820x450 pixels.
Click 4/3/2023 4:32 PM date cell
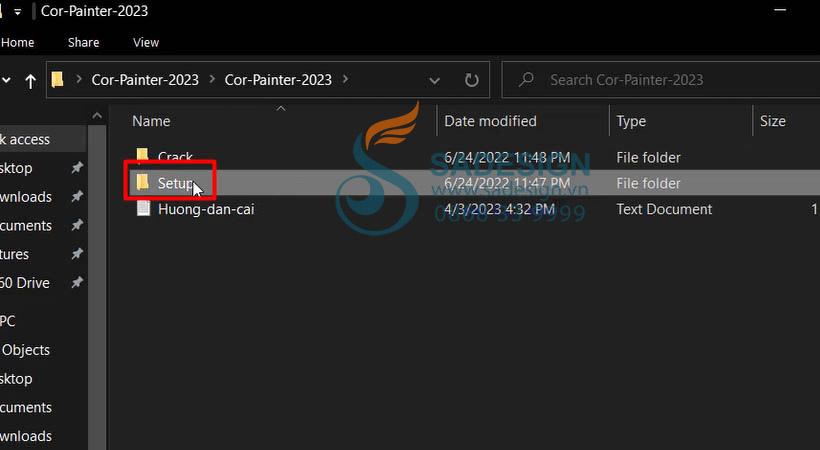point(499,209)
